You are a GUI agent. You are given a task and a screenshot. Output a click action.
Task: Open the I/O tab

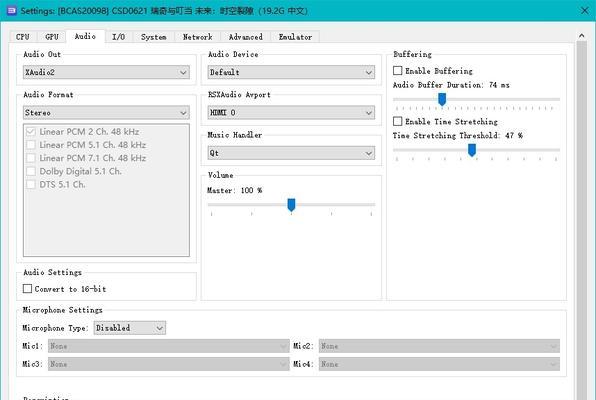click(119, 37)
